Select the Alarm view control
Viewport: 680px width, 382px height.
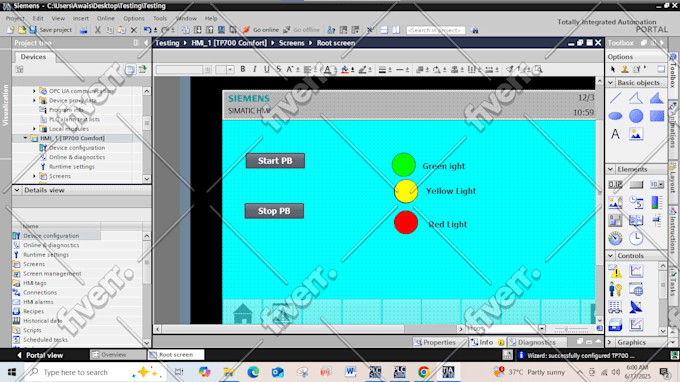(x=615, y=271)
